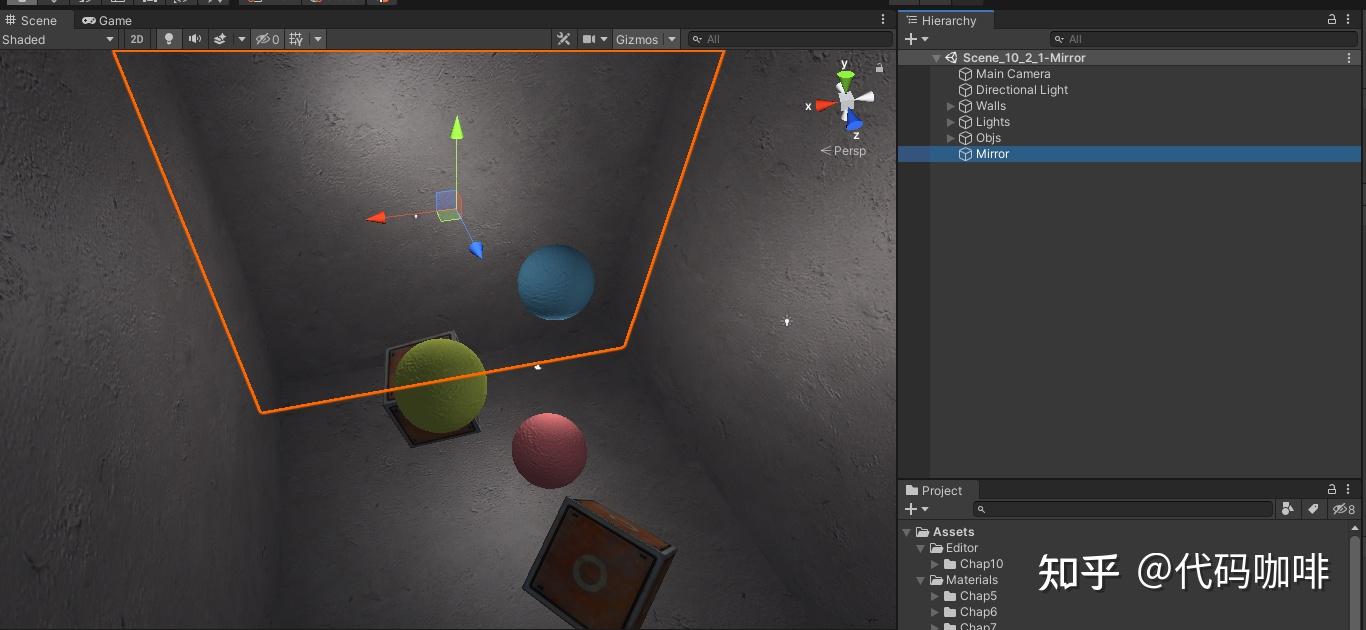Click the search All field in Scene toolbar

(790, 39)
